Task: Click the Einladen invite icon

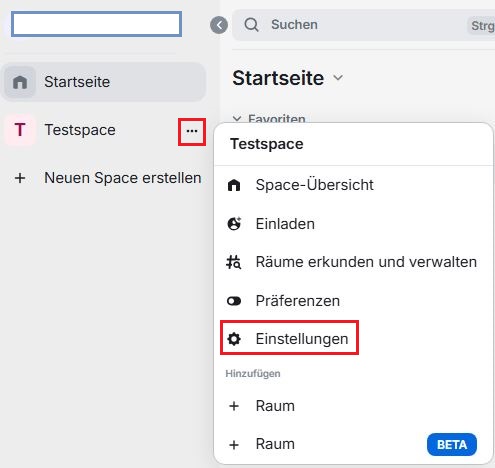Action: [x=234, y=224]
